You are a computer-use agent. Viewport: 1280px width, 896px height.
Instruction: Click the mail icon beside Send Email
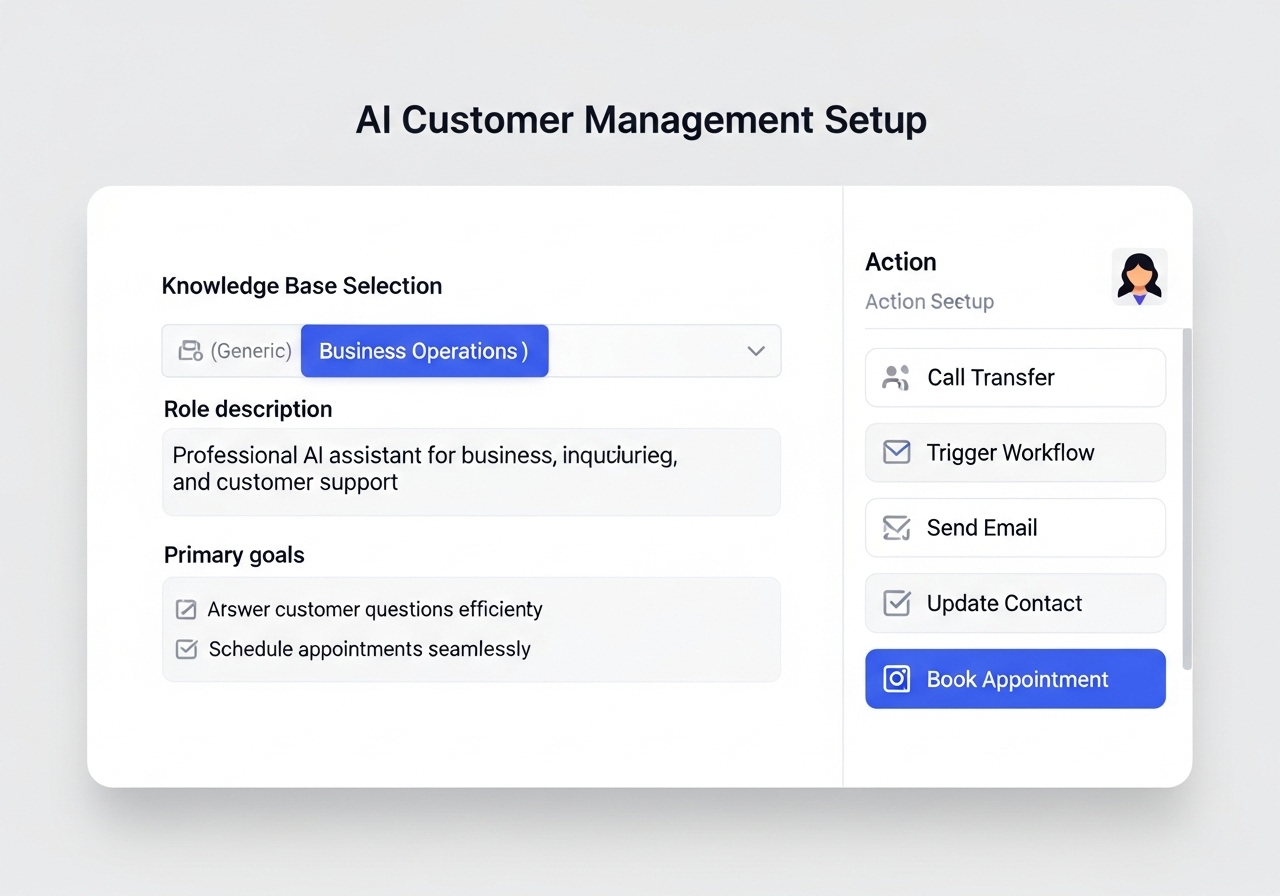[896, 528]
